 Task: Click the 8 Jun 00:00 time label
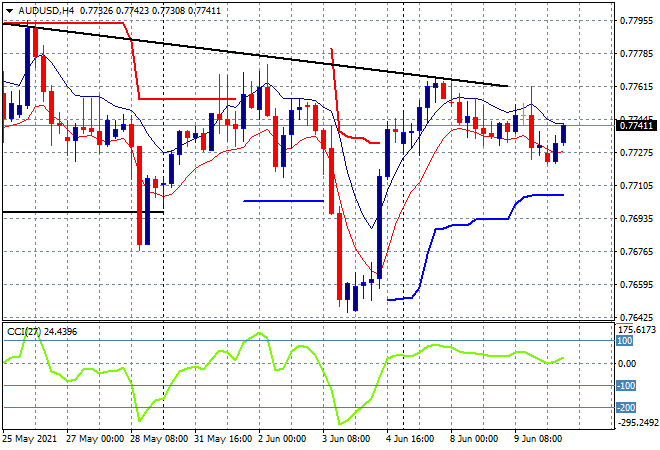(x=474, y=439)
